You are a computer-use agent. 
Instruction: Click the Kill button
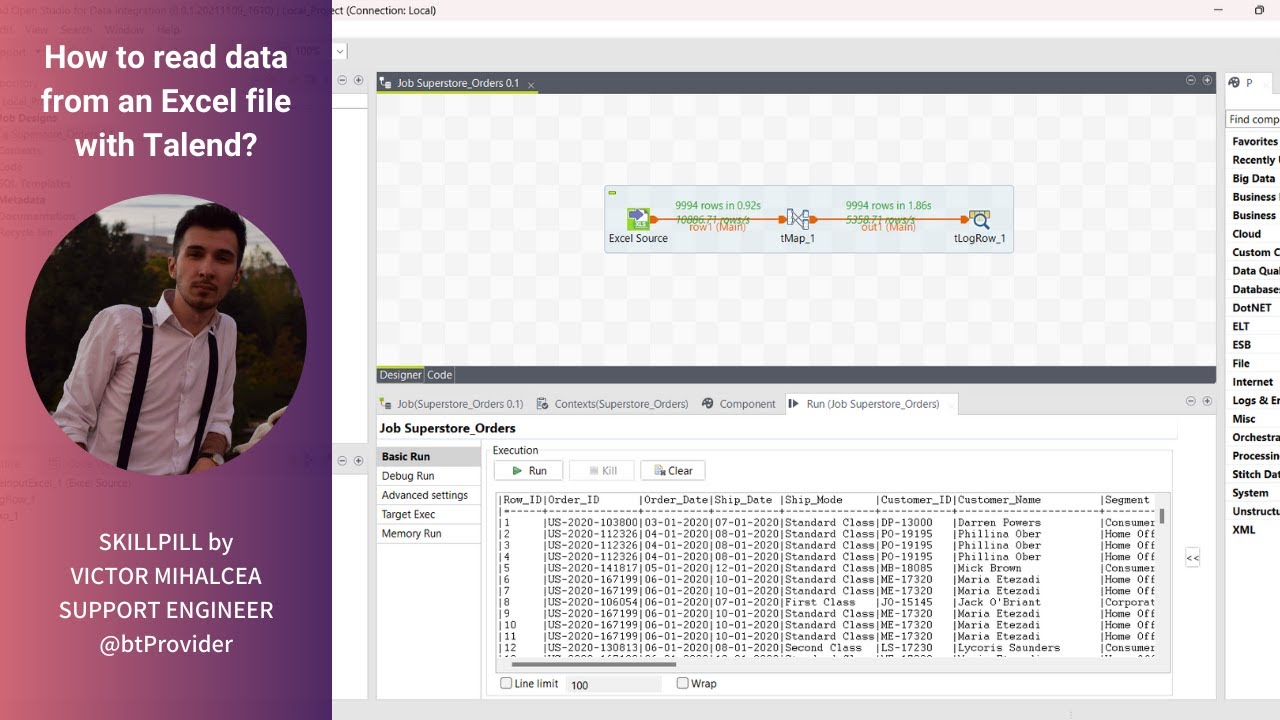[x=602, y=470]
